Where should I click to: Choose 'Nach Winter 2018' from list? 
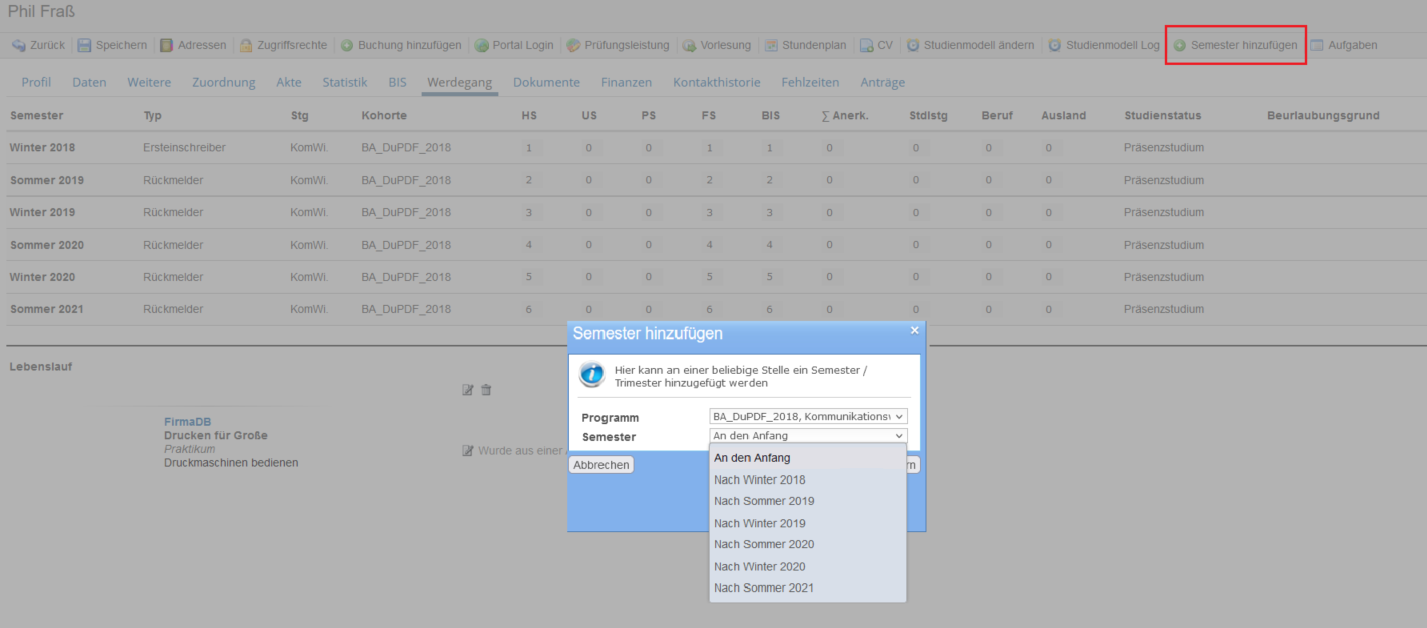808,480
